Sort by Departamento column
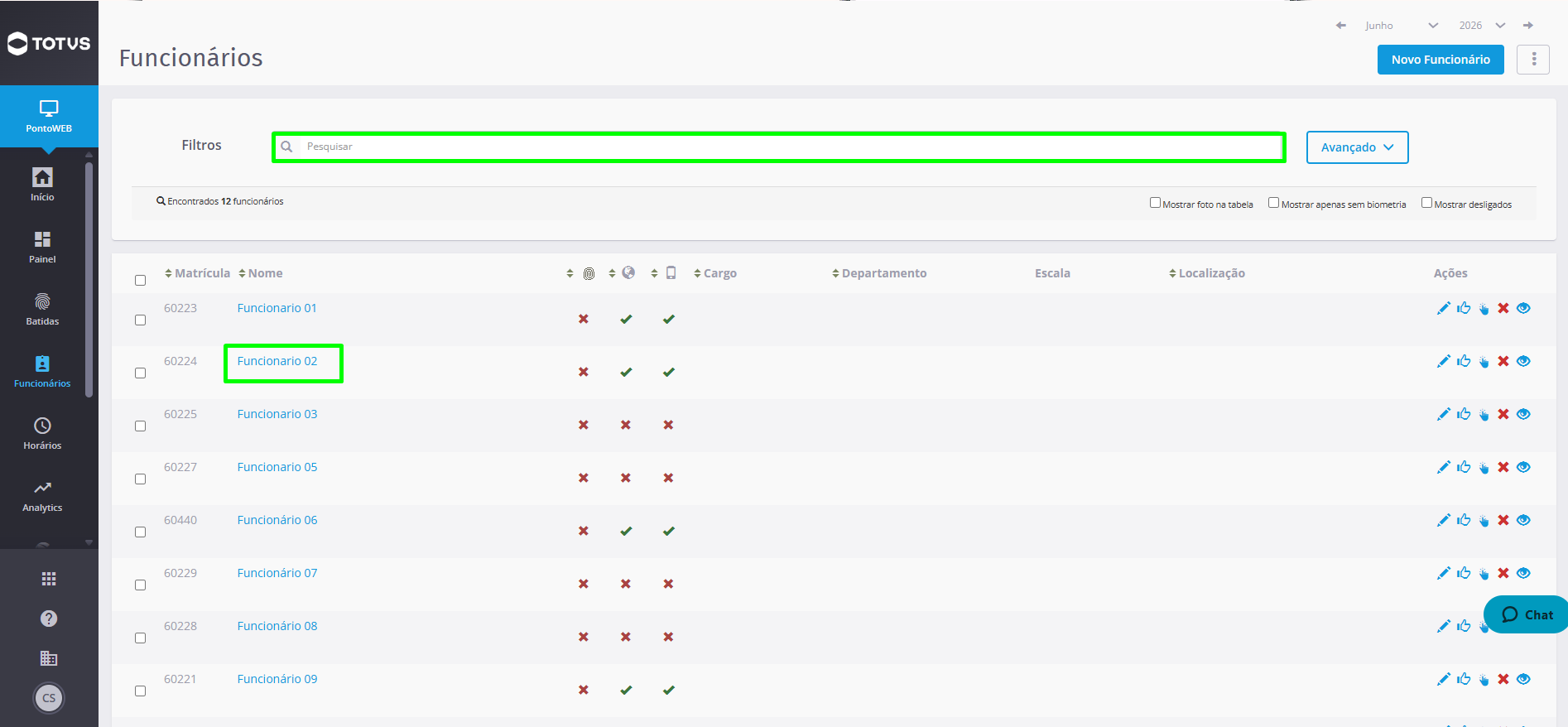Image resolution: width=1568 pixels, height=727 pixels. pos(879,273)
